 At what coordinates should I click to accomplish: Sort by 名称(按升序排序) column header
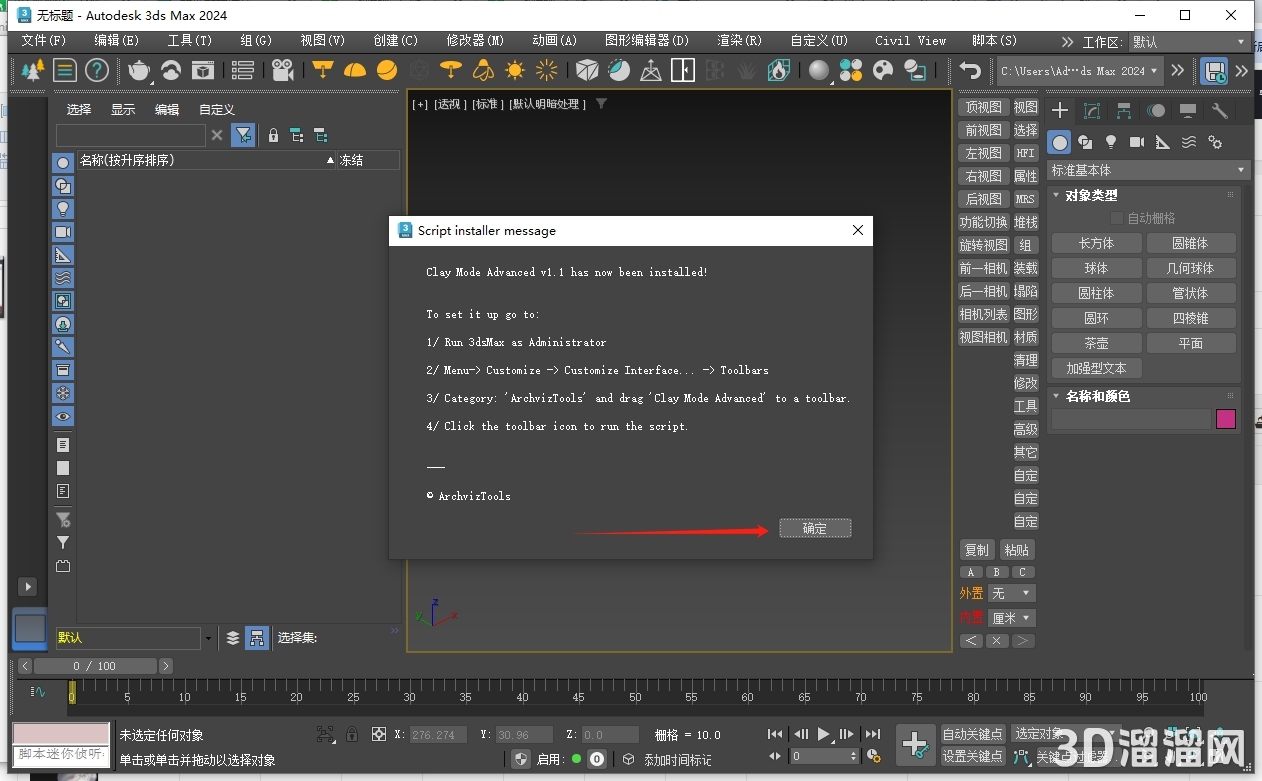pyautogui.click(x=206, y=160)
